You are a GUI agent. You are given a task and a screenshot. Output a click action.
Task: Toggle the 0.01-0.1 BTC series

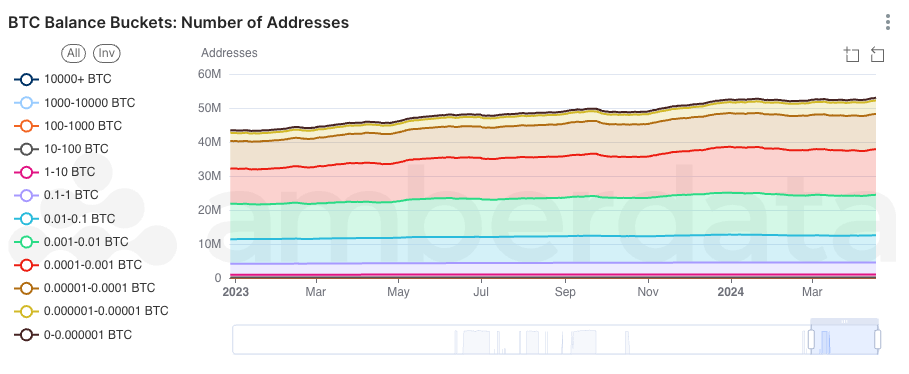(x=64, y=219)
